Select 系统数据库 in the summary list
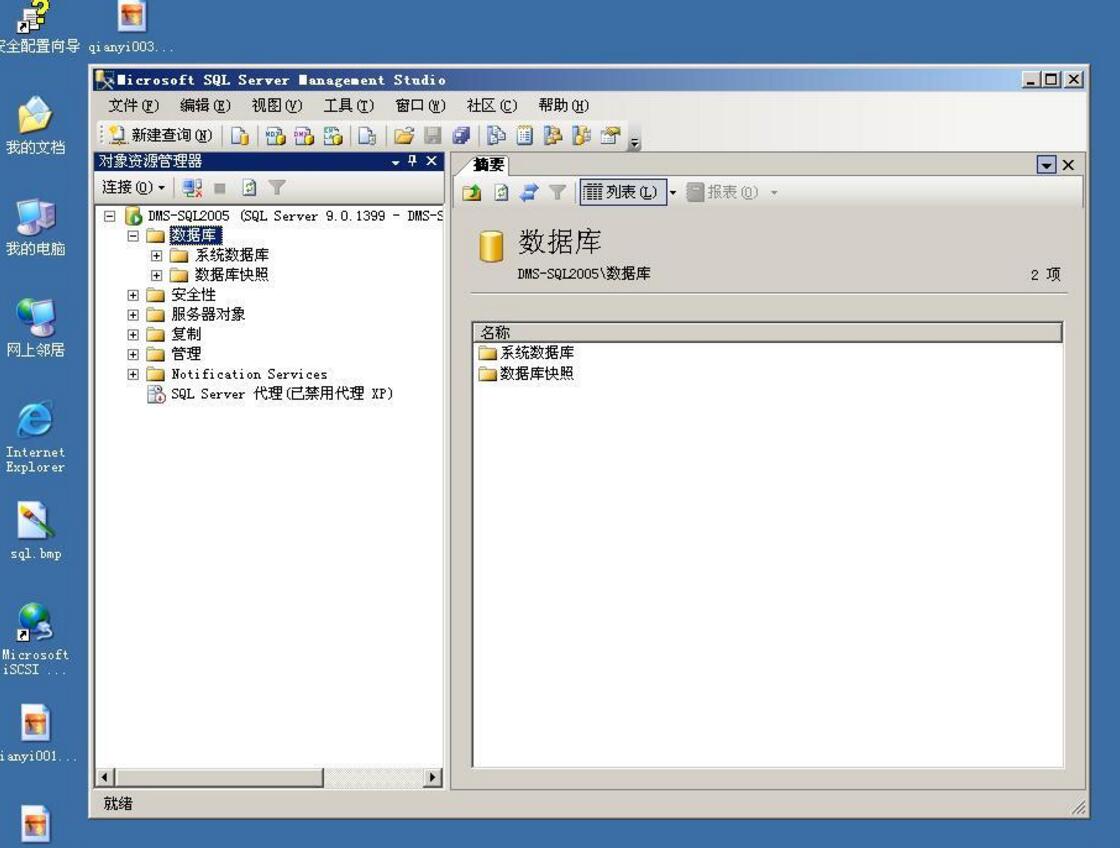The image size is (1120, 848). 527,352
